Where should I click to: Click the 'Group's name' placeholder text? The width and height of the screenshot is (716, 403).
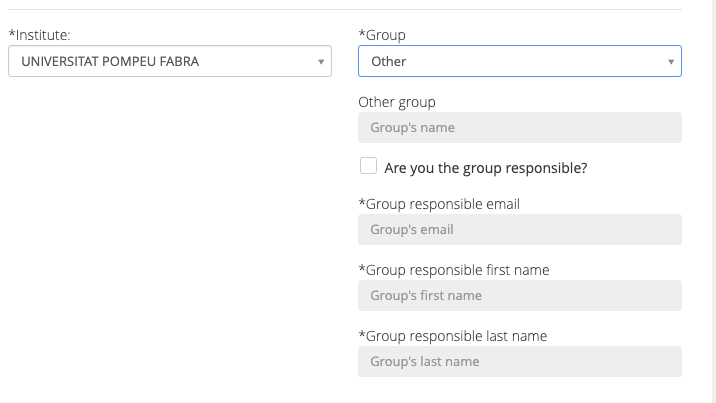[412, 128]
